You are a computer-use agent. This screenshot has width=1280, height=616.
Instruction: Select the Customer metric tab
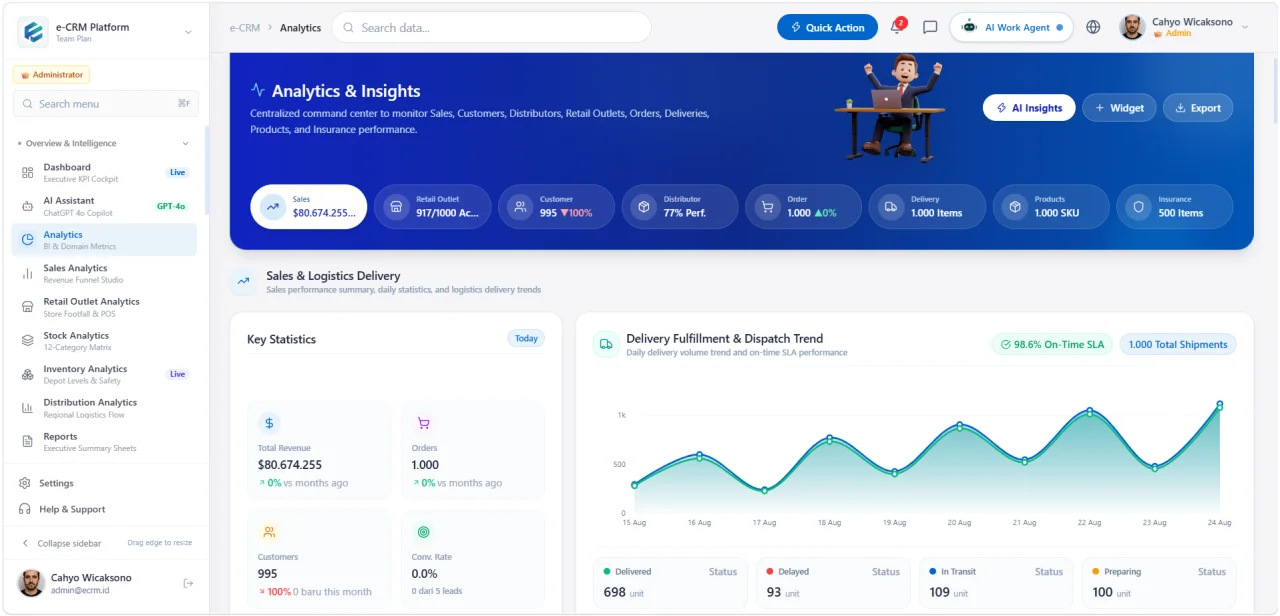[556, 207]
